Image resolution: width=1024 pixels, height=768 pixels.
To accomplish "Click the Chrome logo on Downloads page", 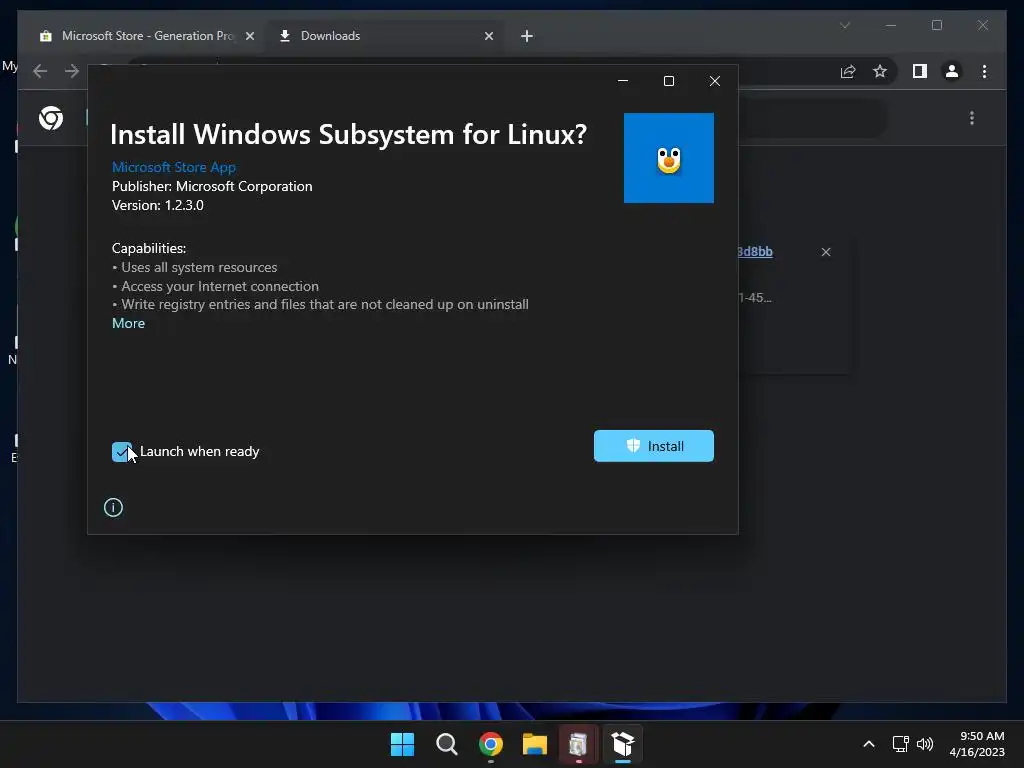I will tap(50, 118).
